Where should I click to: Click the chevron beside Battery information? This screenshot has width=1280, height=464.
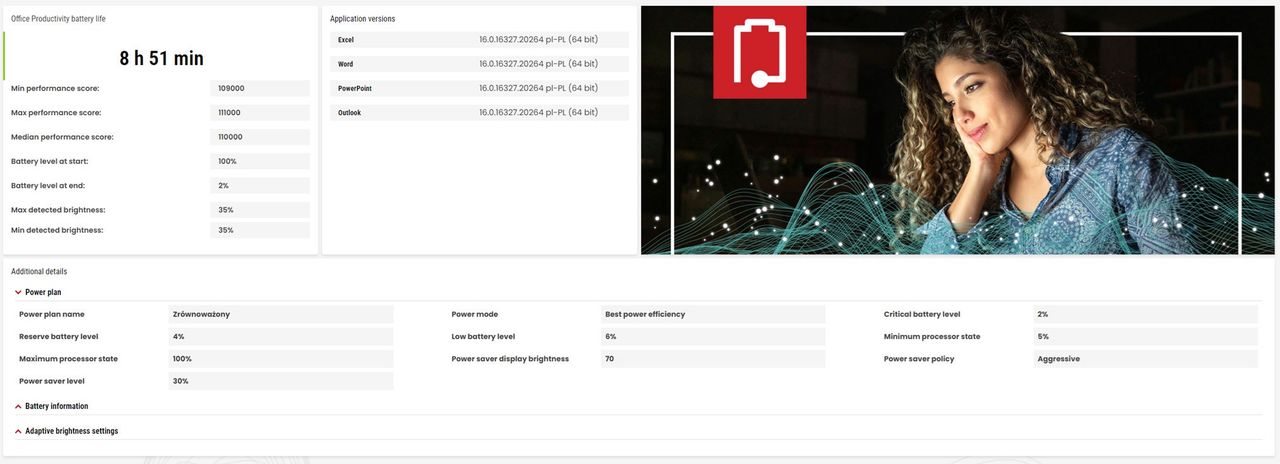18,406
